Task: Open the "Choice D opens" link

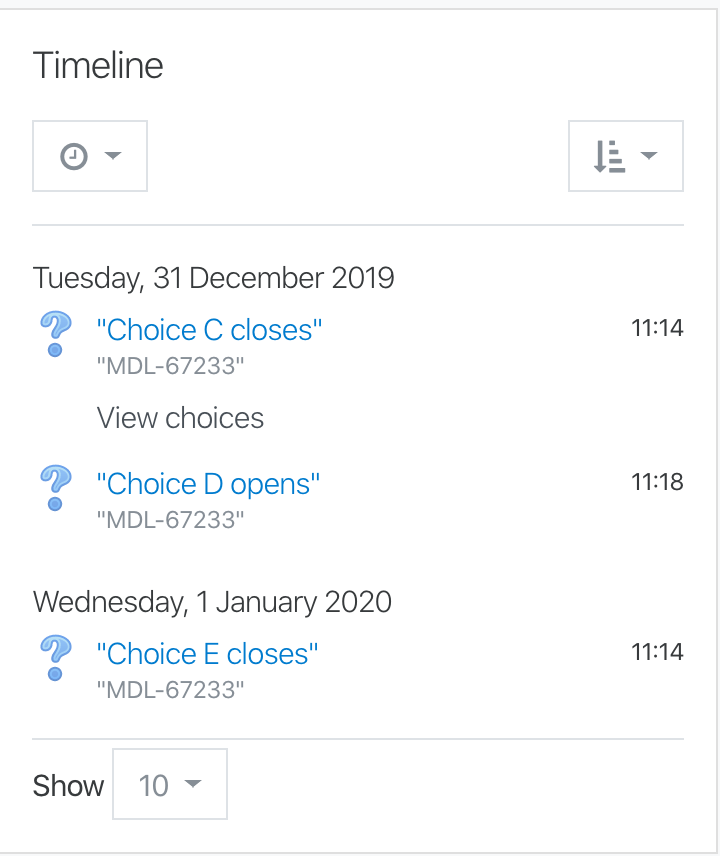Action: [x=208, y=484]
